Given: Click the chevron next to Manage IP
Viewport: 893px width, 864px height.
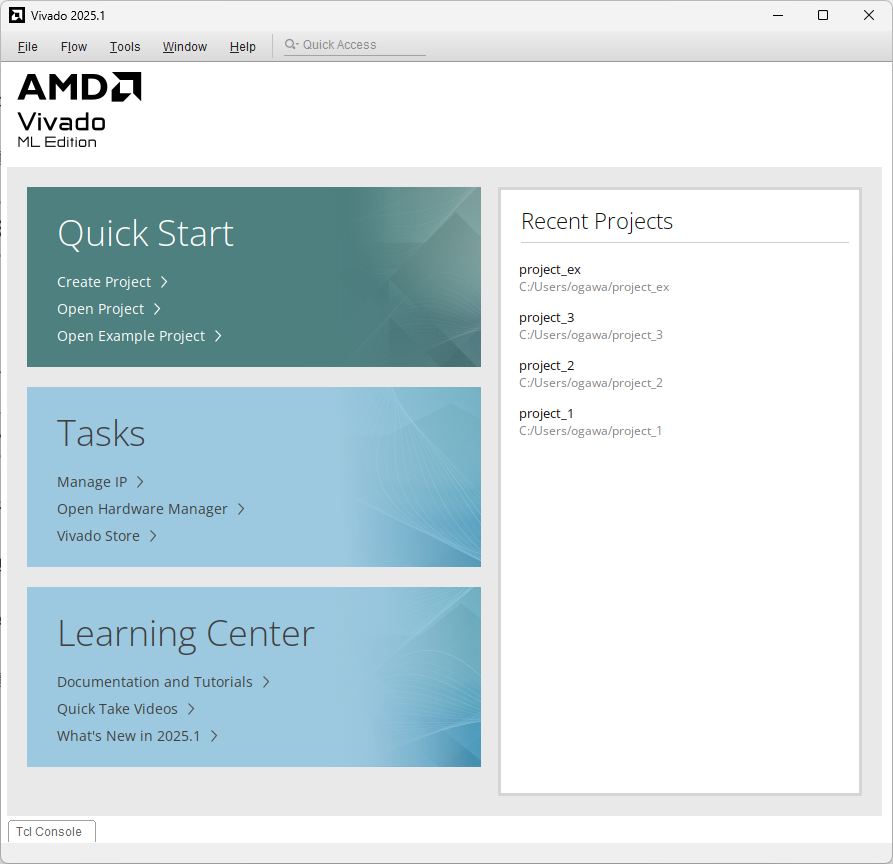Looking at the screenshot, I should coord(140,482).
